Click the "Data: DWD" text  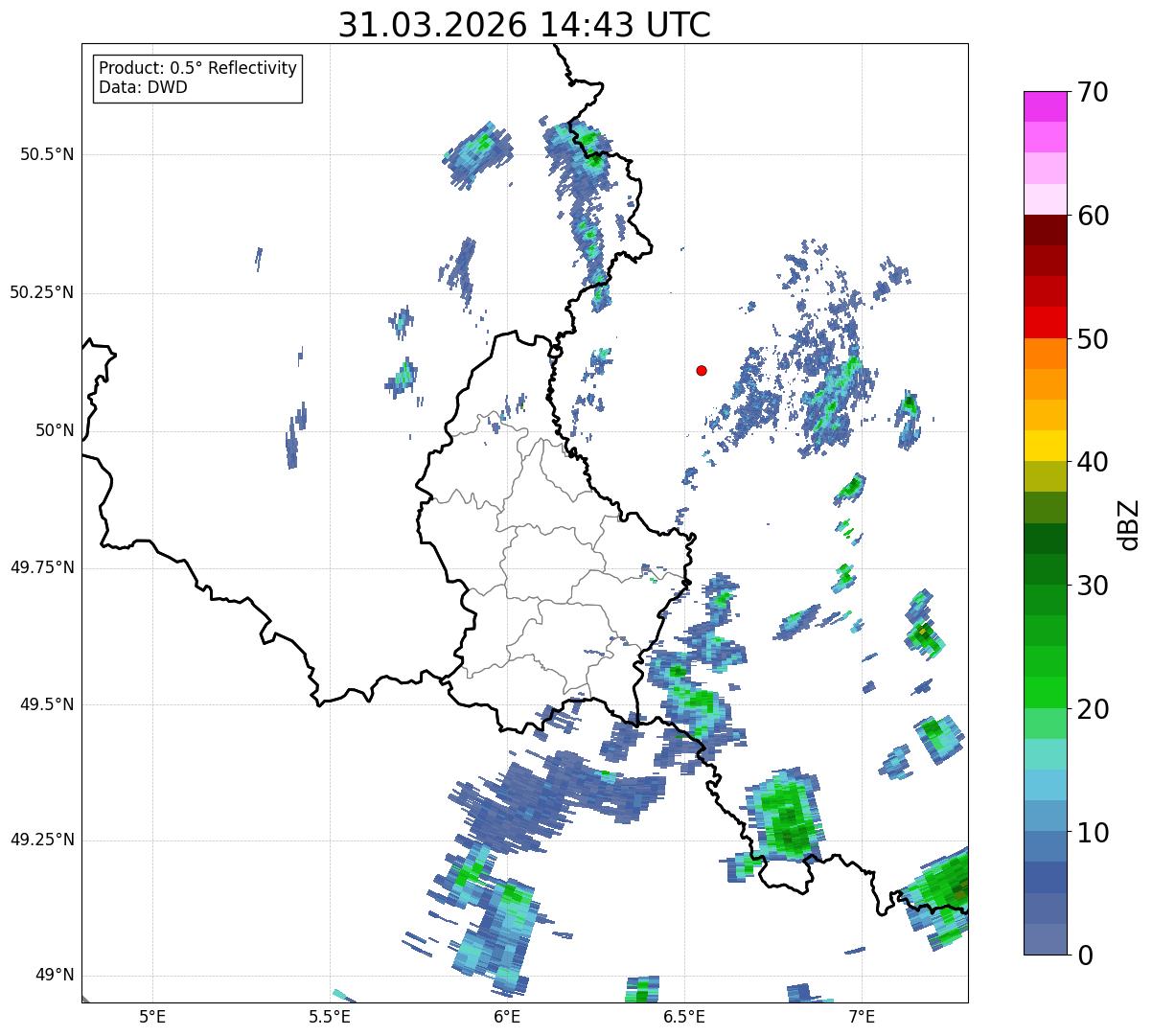(143, 88)
